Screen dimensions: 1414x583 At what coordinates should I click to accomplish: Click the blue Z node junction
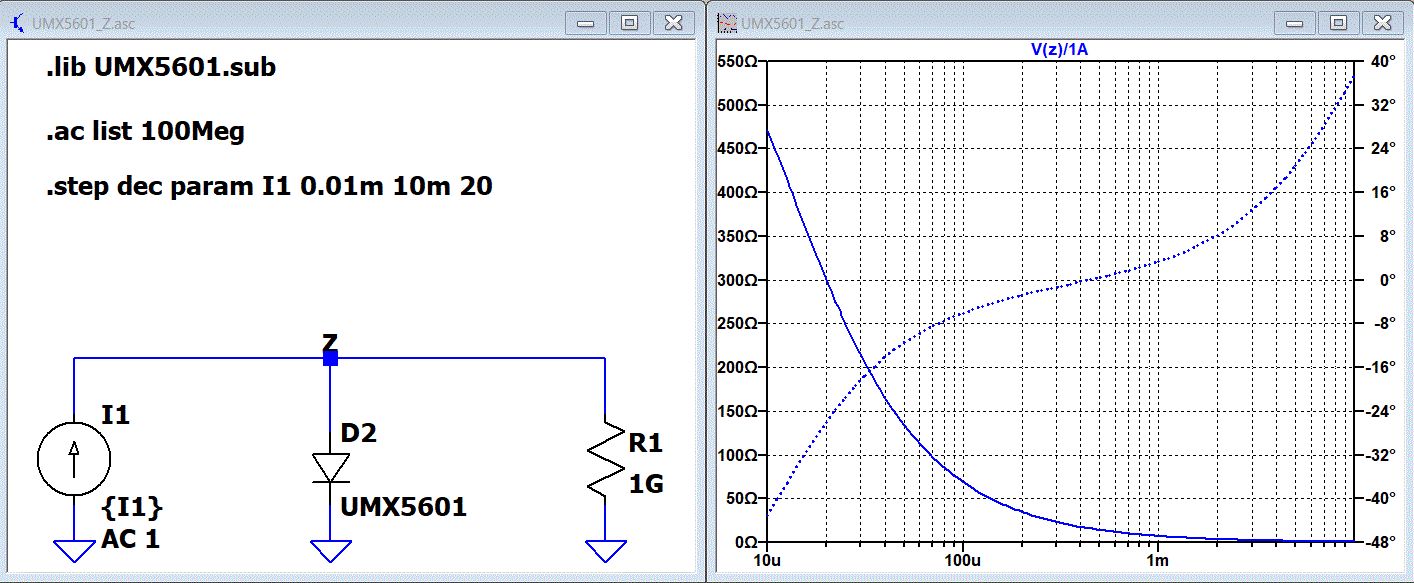(x=330, y=358)
